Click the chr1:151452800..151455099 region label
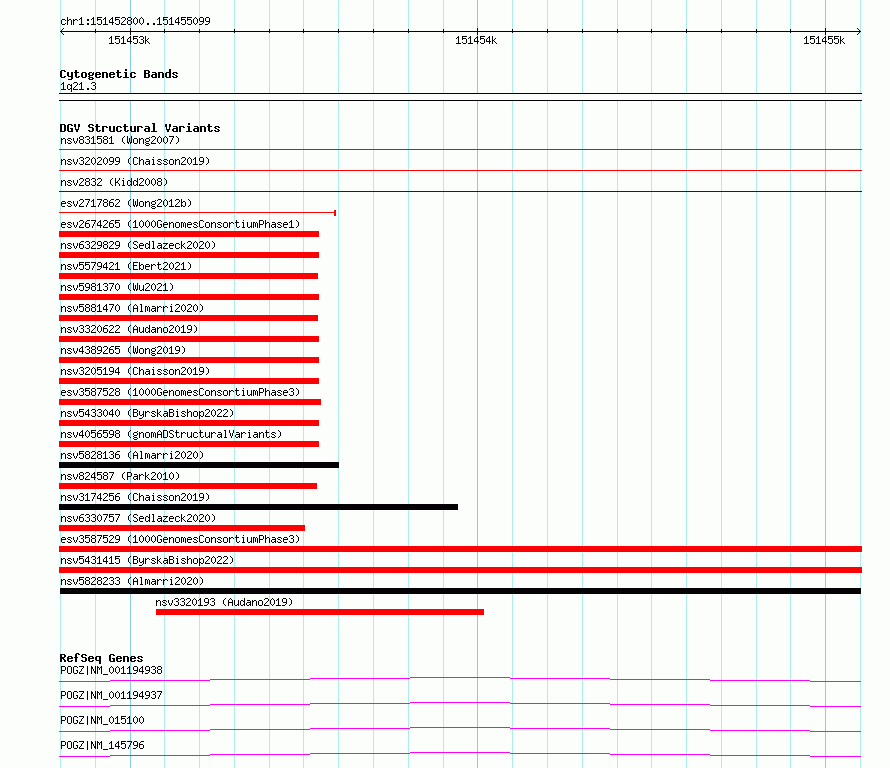The width and height of the screenshot is (890, 768). [135, 21]
